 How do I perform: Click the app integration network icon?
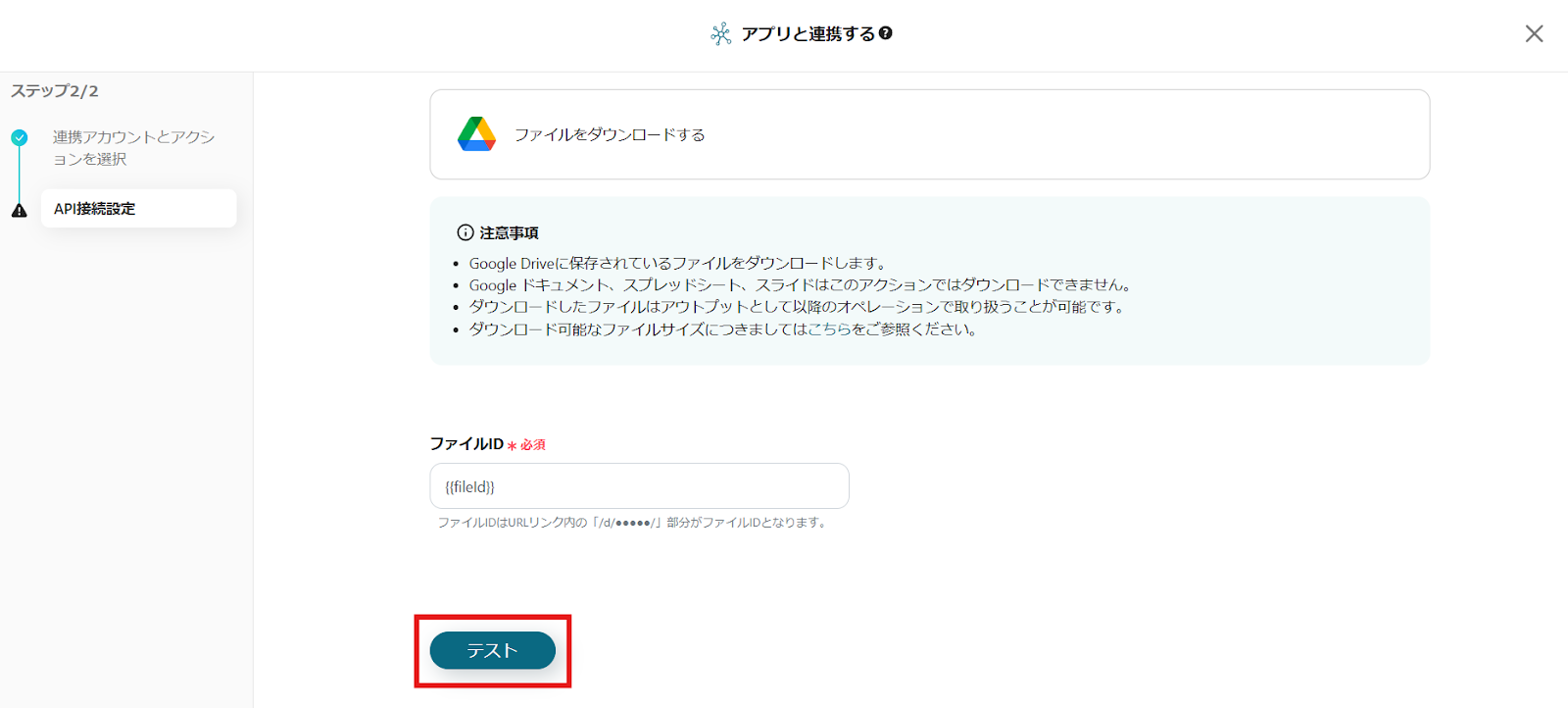[721, 34]
